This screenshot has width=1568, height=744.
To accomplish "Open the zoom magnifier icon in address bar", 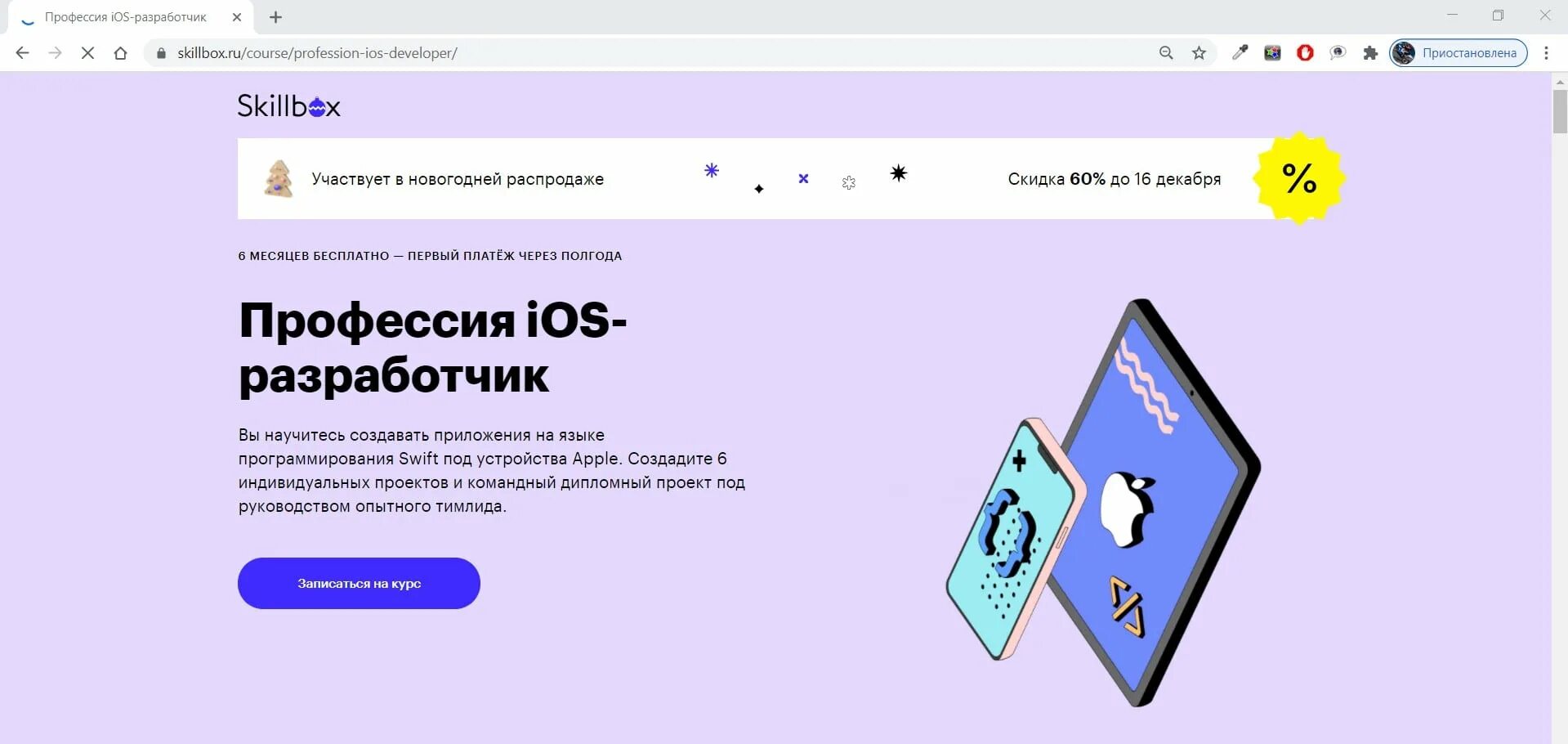I will click(x=1166, y=53).
